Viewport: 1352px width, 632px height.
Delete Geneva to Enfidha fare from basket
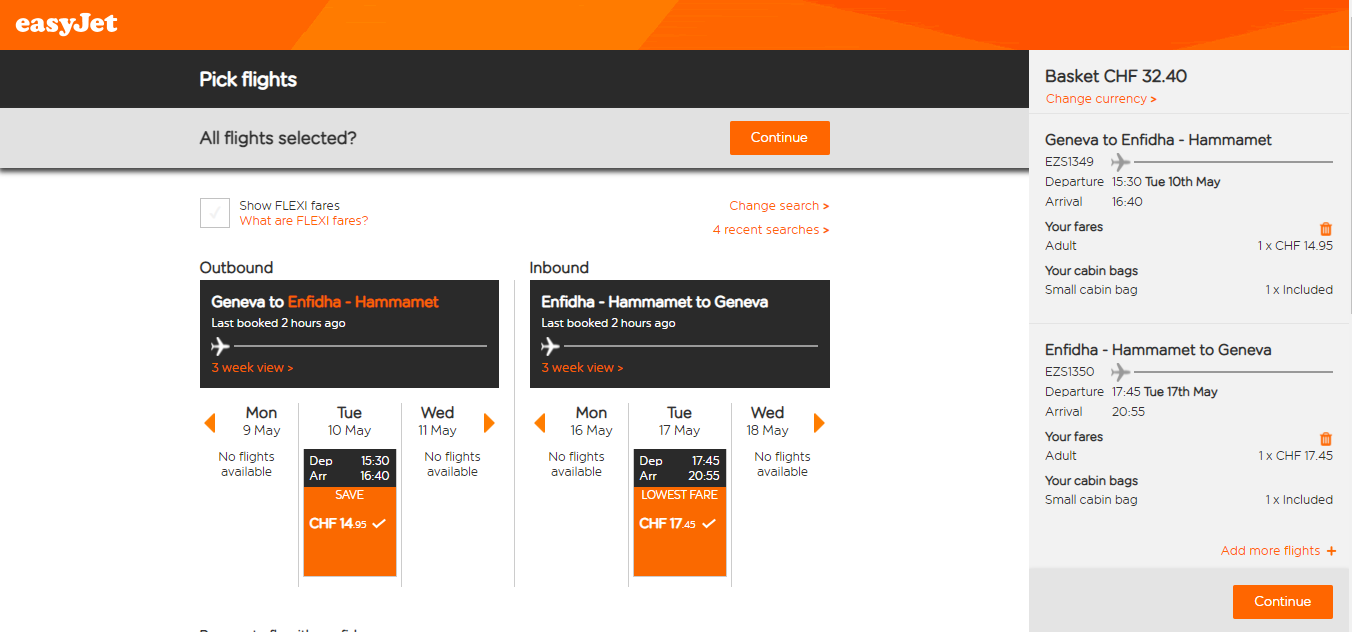[1326, 229]
